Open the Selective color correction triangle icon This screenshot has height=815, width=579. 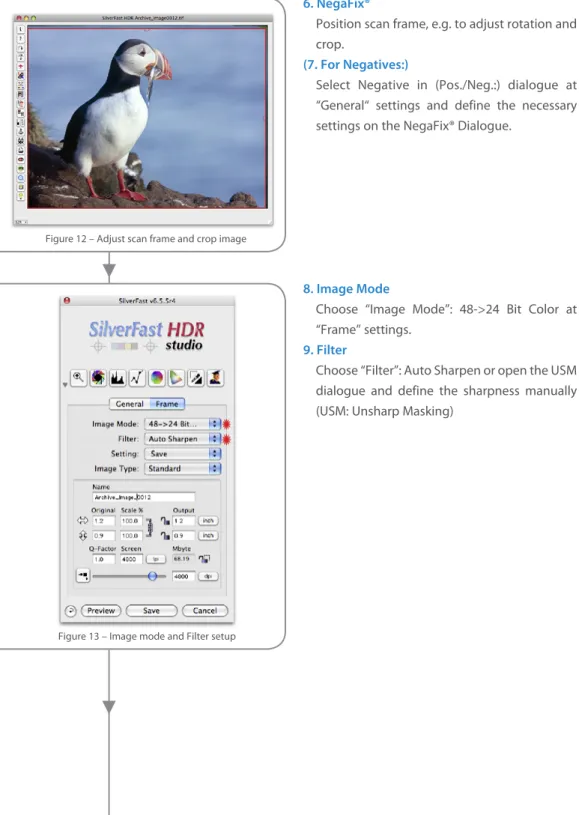coord(176,378)
